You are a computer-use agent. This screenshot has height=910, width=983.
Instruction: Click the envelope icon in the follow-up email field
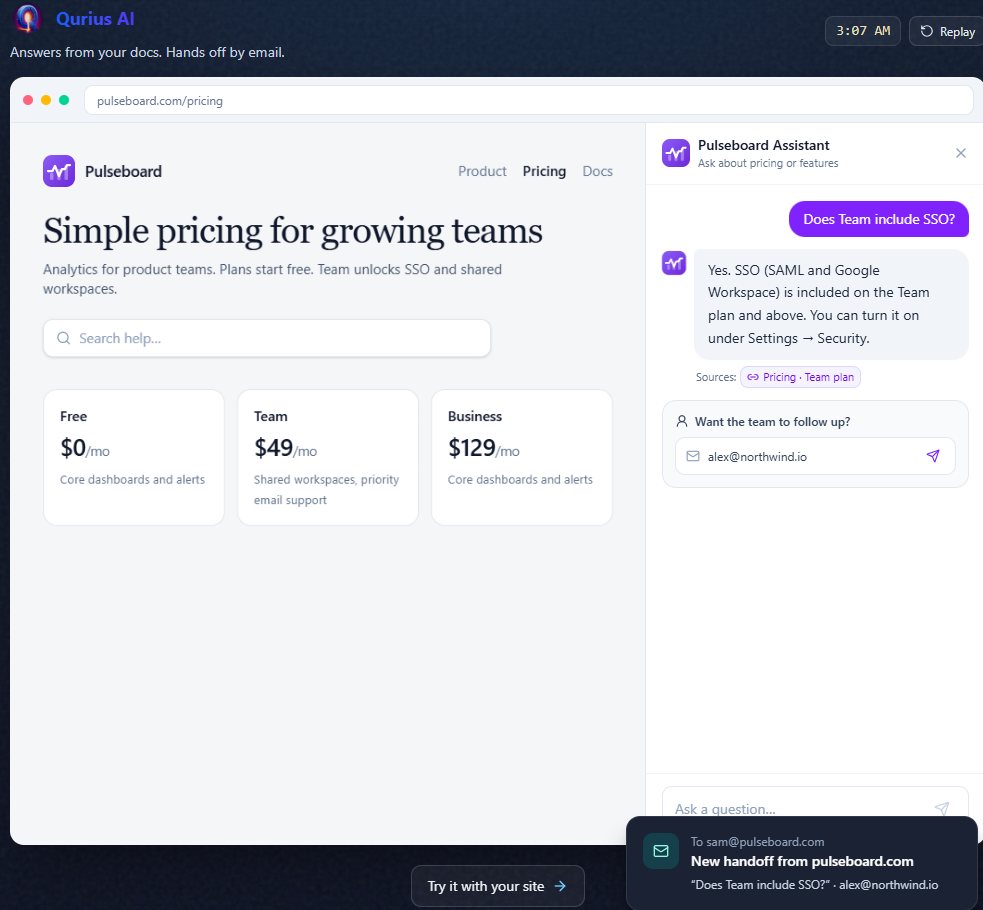(x=693, y=456)
